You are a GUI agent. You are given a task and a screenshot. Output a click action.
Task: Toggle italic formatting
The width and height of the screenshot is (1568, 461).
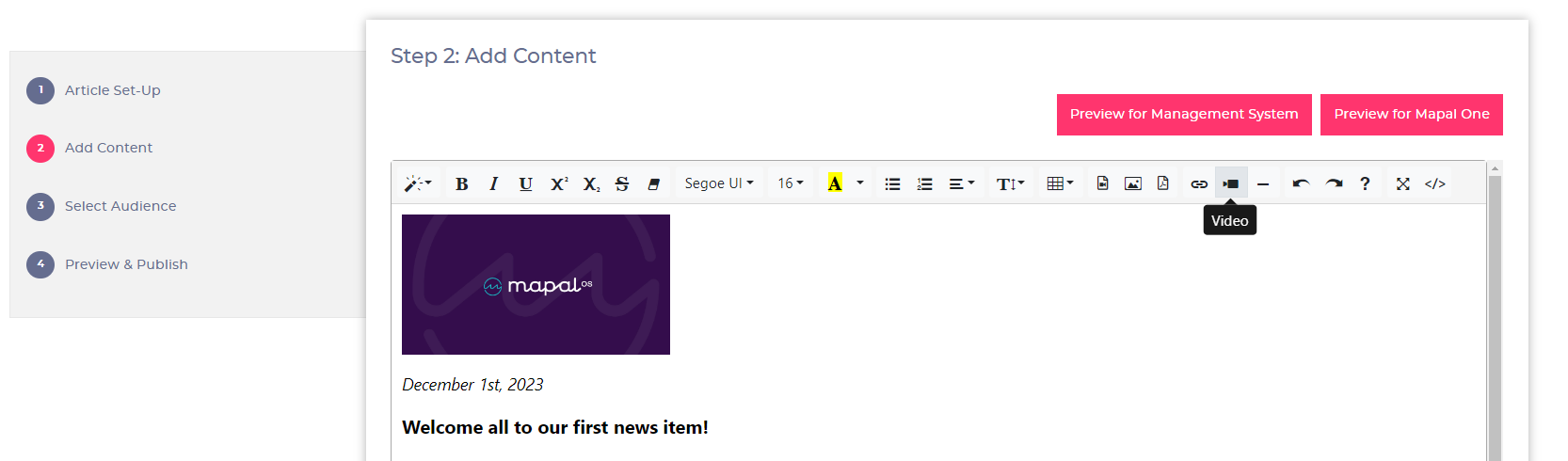(x=494, y=183)
